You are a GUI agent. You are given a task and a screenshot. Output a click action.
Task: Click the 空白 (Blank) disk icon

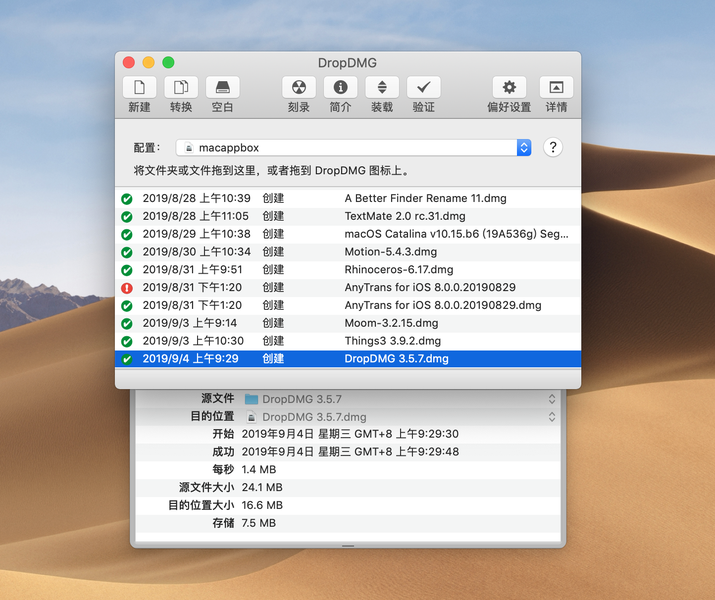pyautogui.click(x=223, y=87)
